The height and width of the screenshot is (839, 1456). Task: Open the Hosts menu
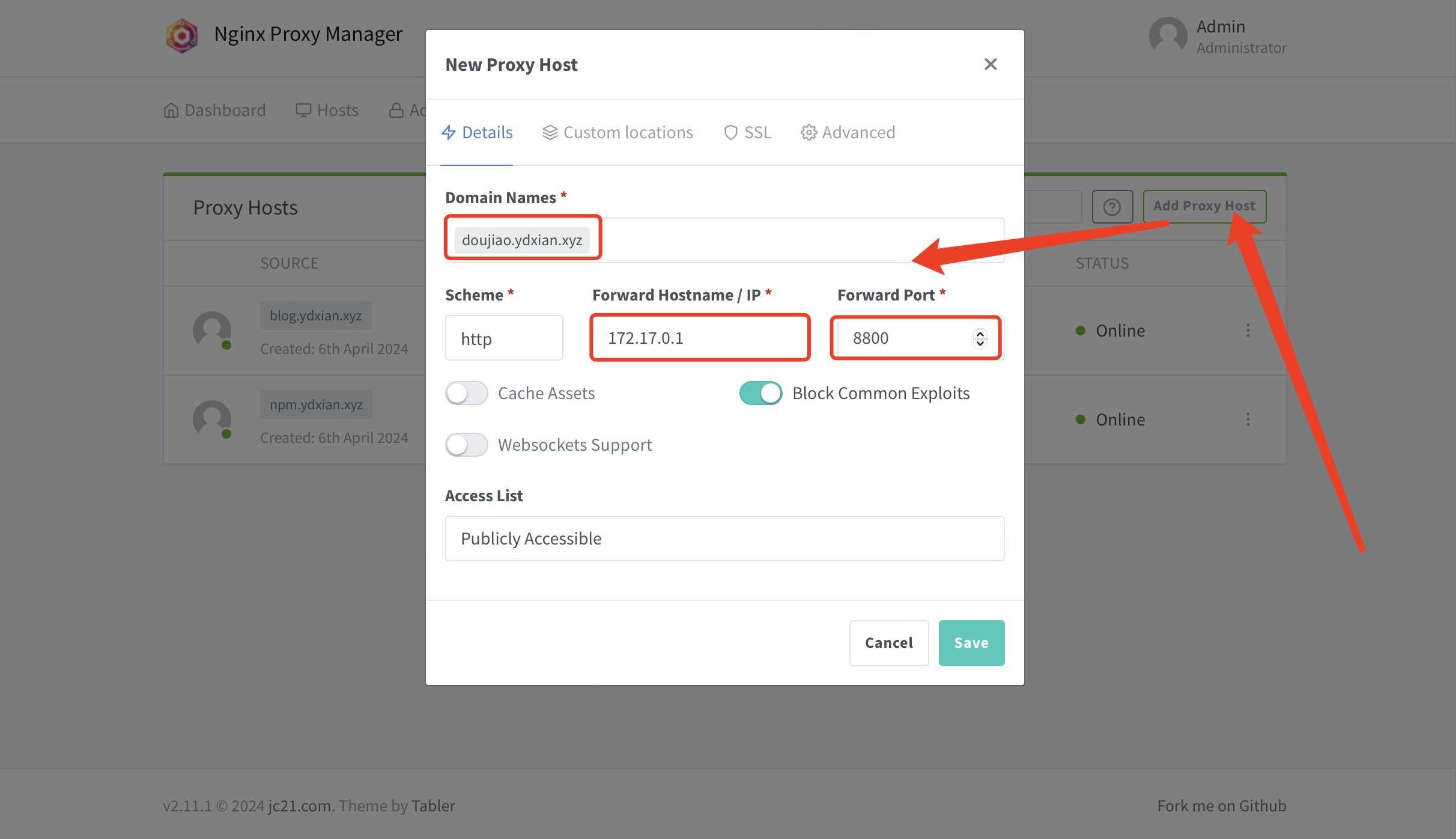327,110
